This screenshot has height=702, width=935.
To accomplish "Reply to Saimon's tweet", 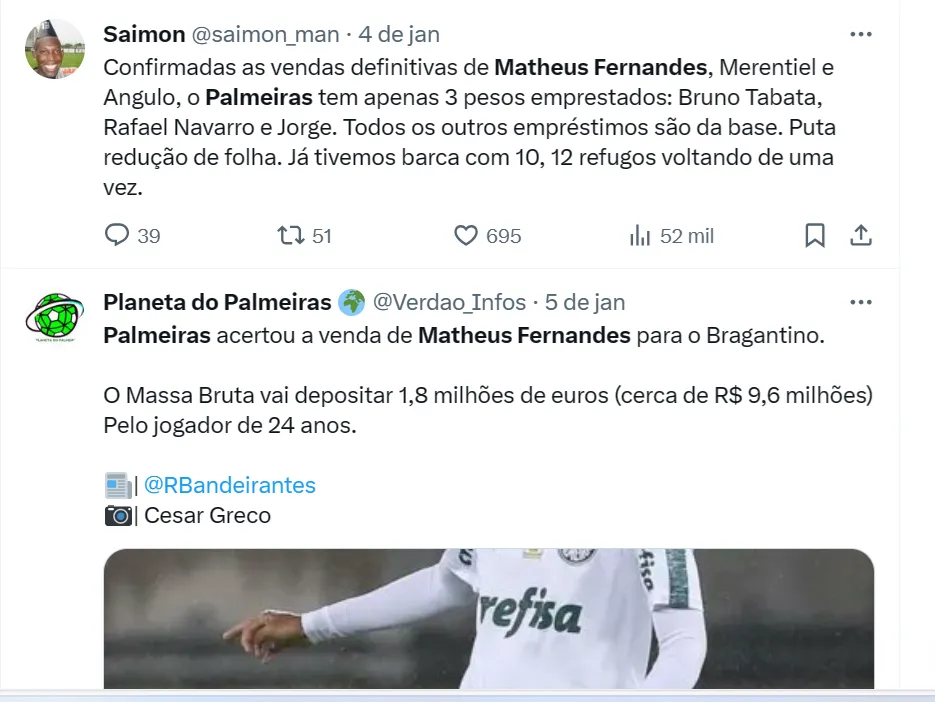I will pos(118,236).
